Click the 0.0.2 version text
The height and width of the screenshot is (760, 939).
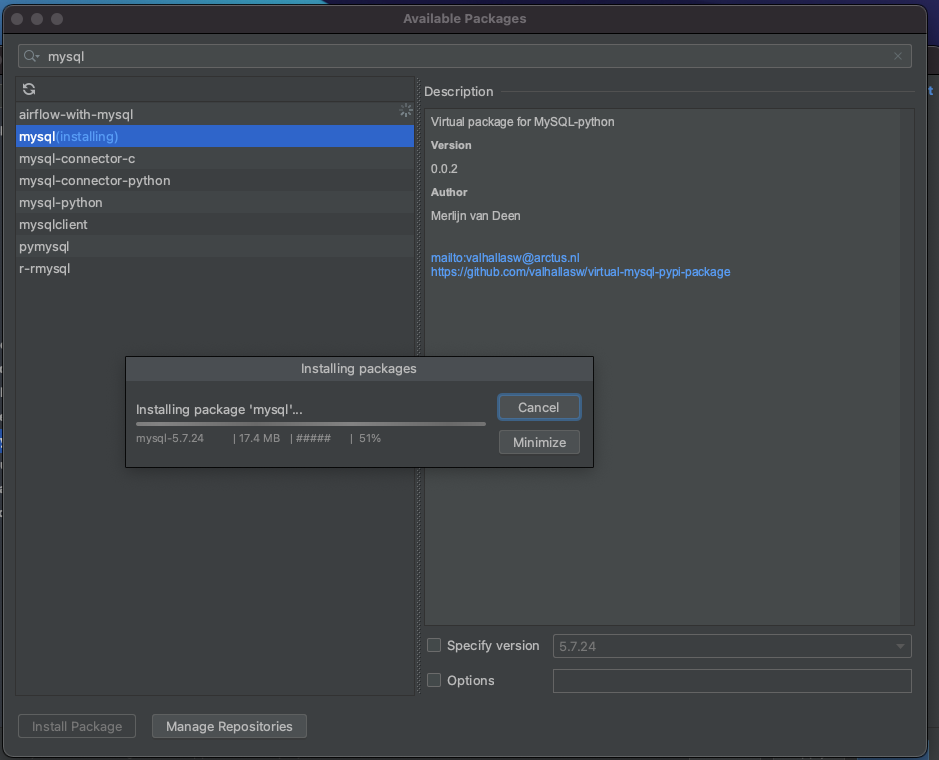[x=444, y=169]
